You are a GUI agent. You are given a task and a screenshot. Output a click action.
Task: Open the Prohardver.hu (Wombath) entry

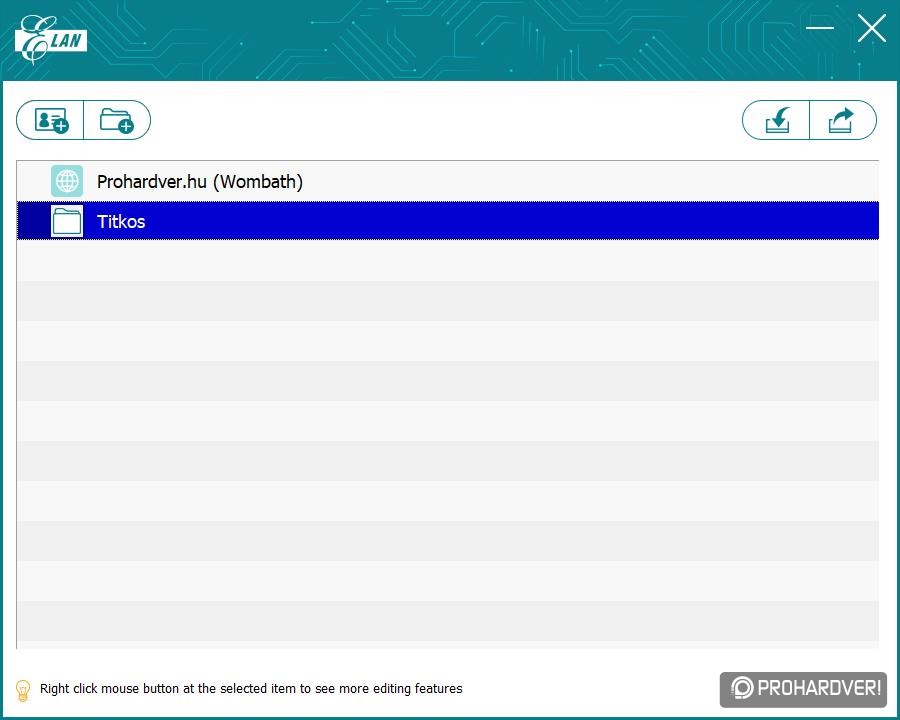coord(448,181)
